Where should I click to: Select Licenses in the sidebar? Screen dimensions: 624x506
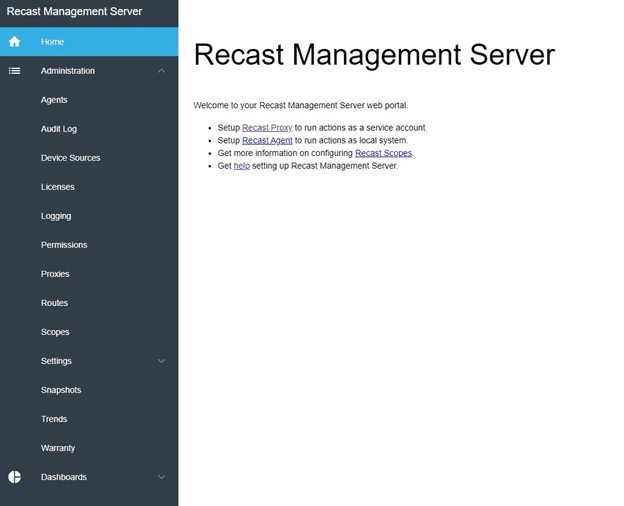[57, 187]
